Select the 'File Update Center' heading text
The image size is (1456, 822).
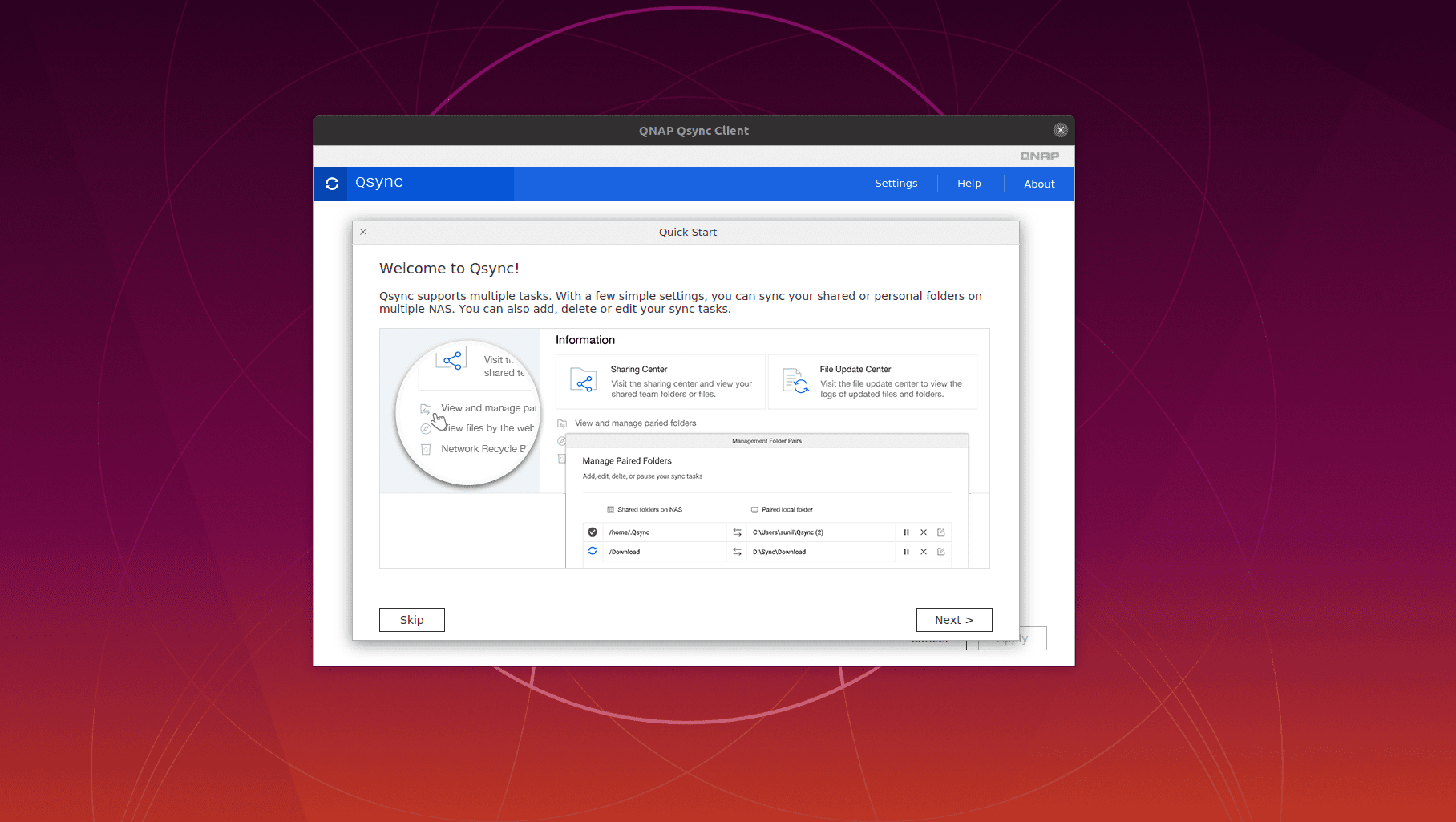(855, 370)
